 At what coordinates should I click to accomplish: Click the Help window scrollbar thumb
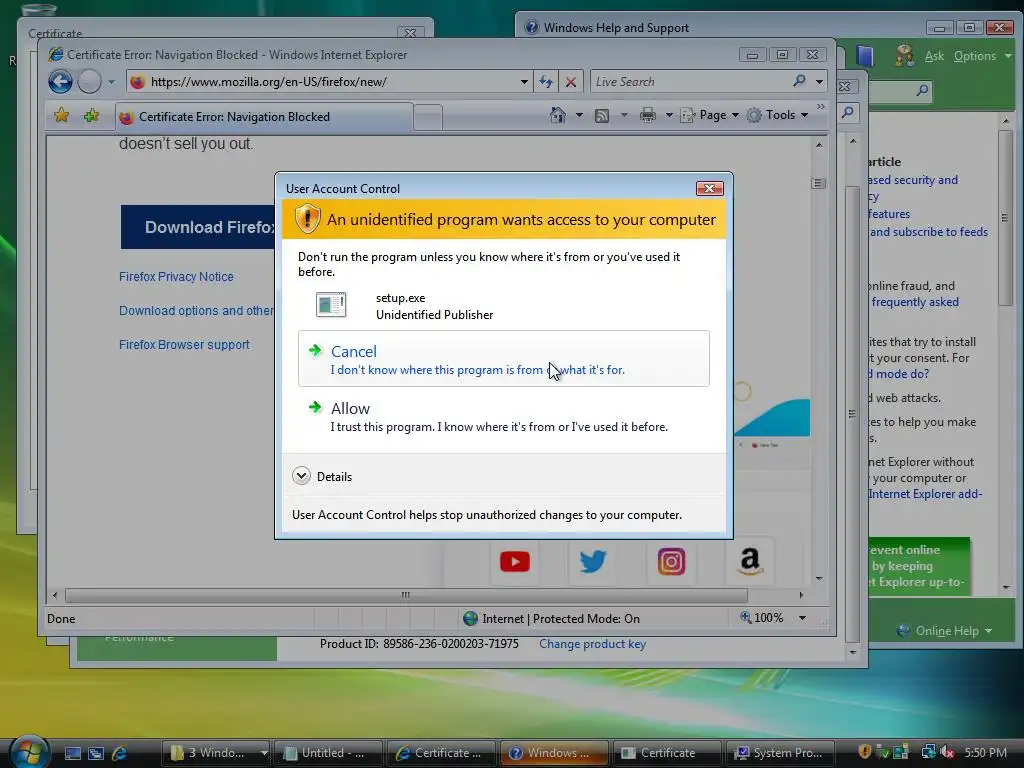pyautogui.click(x=1005, y=217)
